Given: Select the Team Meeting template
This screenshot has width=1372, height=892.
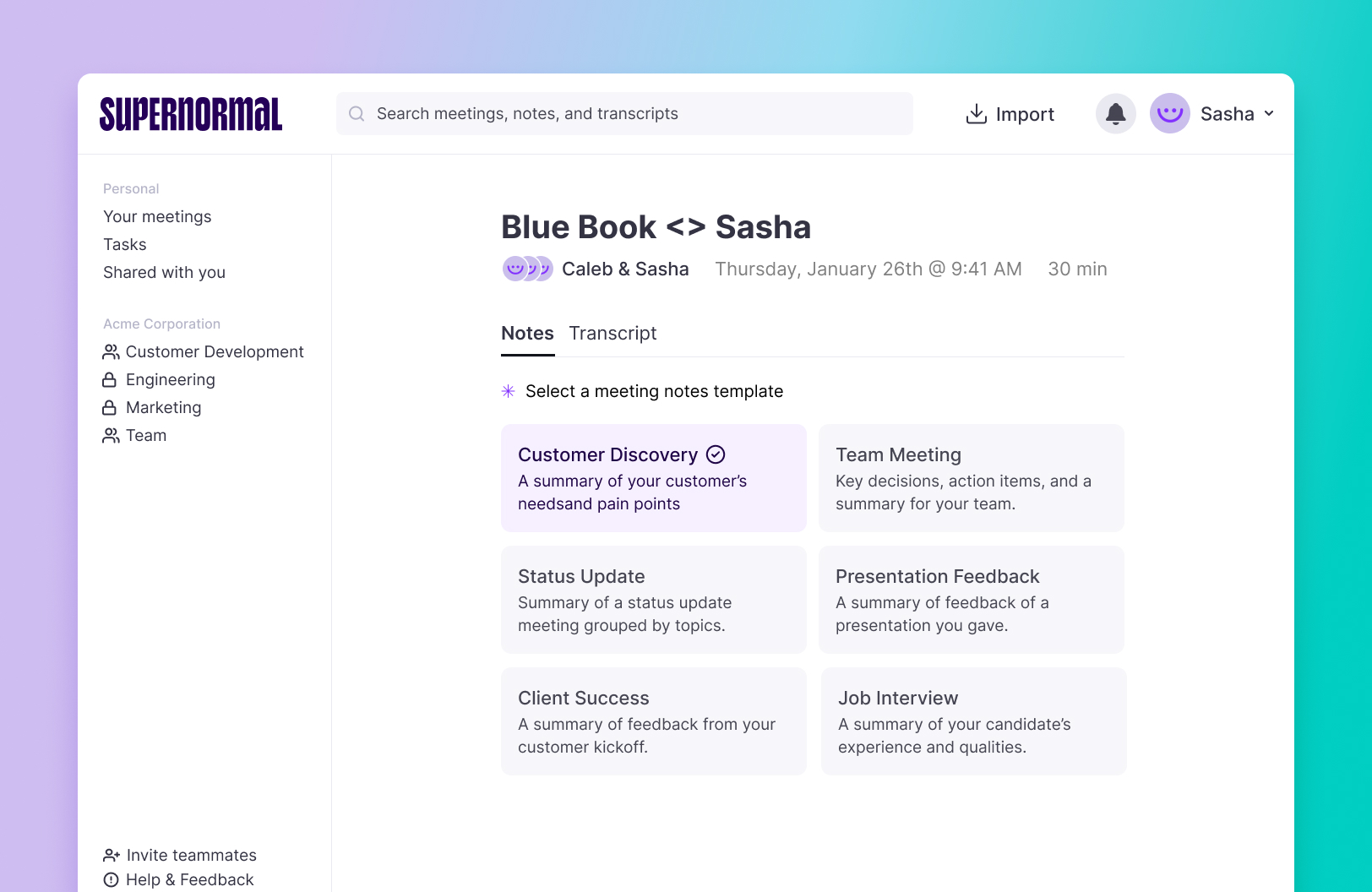Looking at the screenshot, I should pos(970,478).
